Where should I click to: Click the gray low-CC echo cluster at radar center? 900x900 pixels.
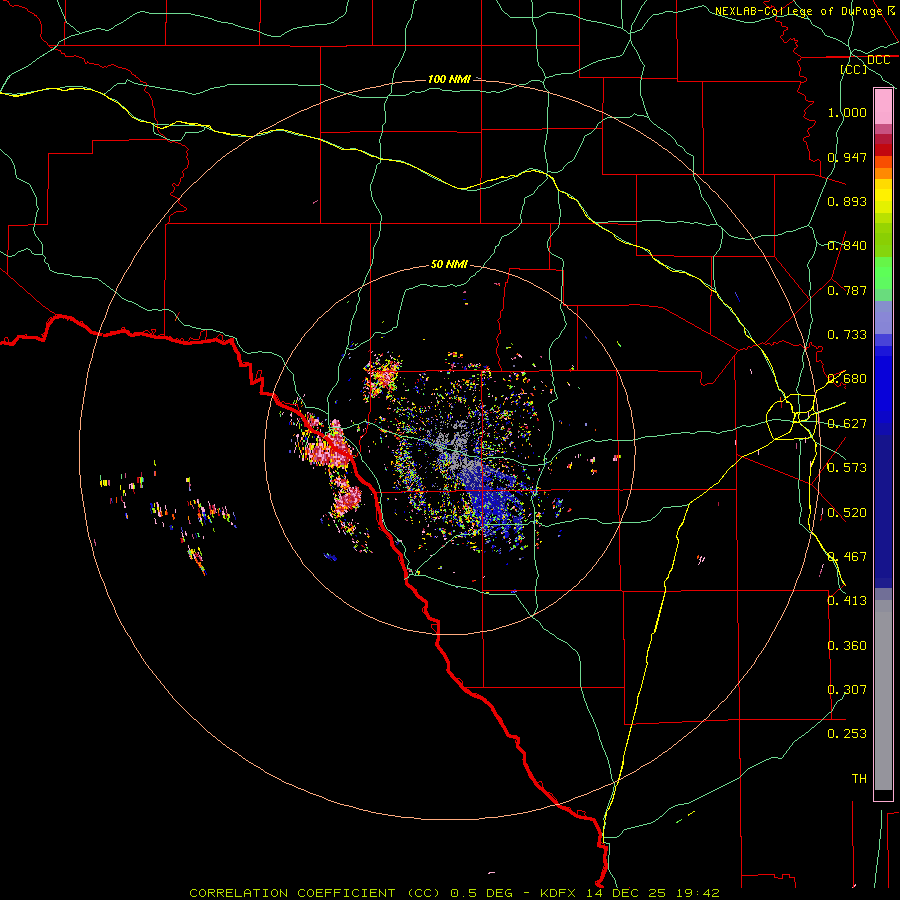pos(453,448)
